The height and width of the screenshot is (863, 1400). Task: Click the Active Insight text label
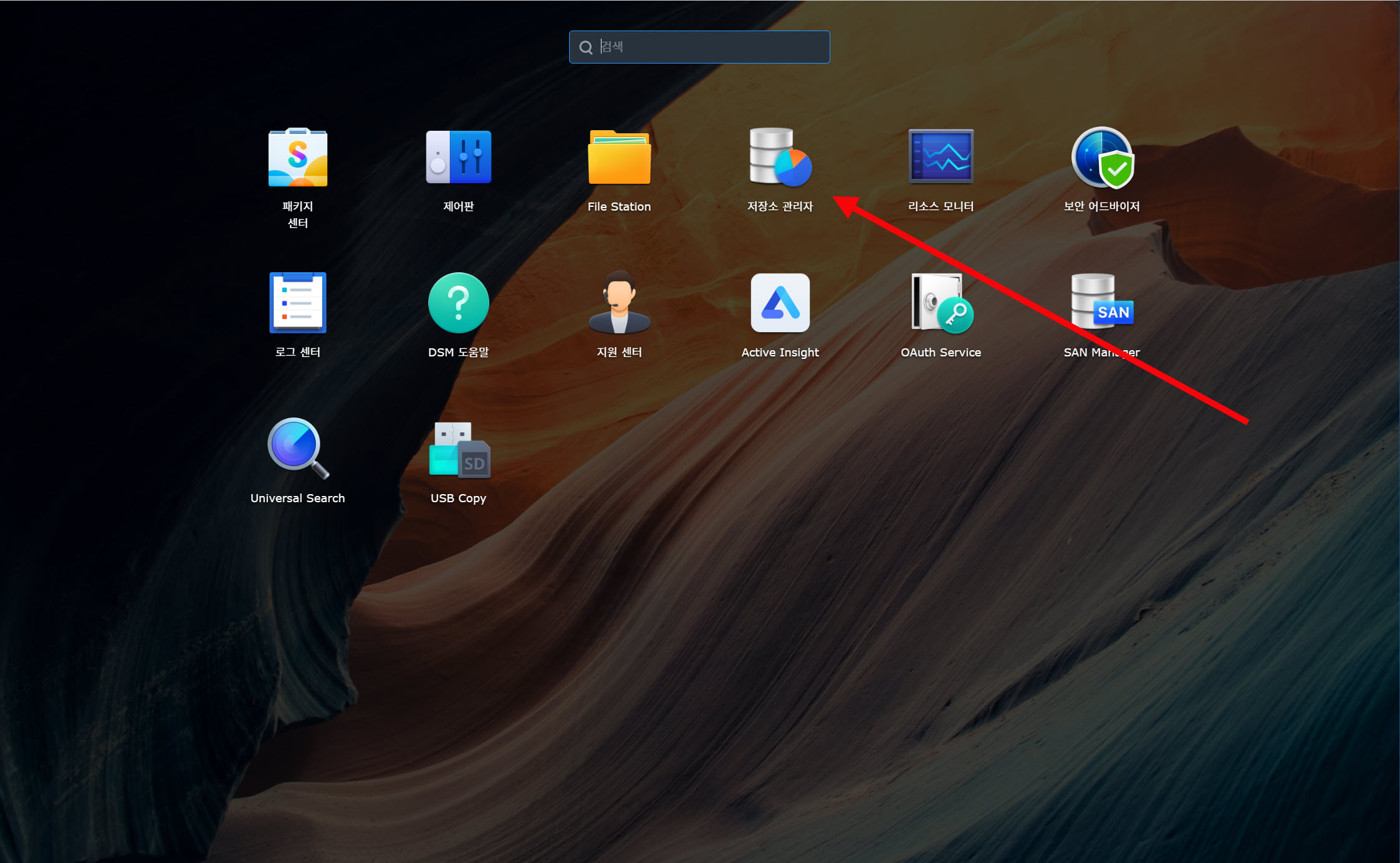[780, 353]
